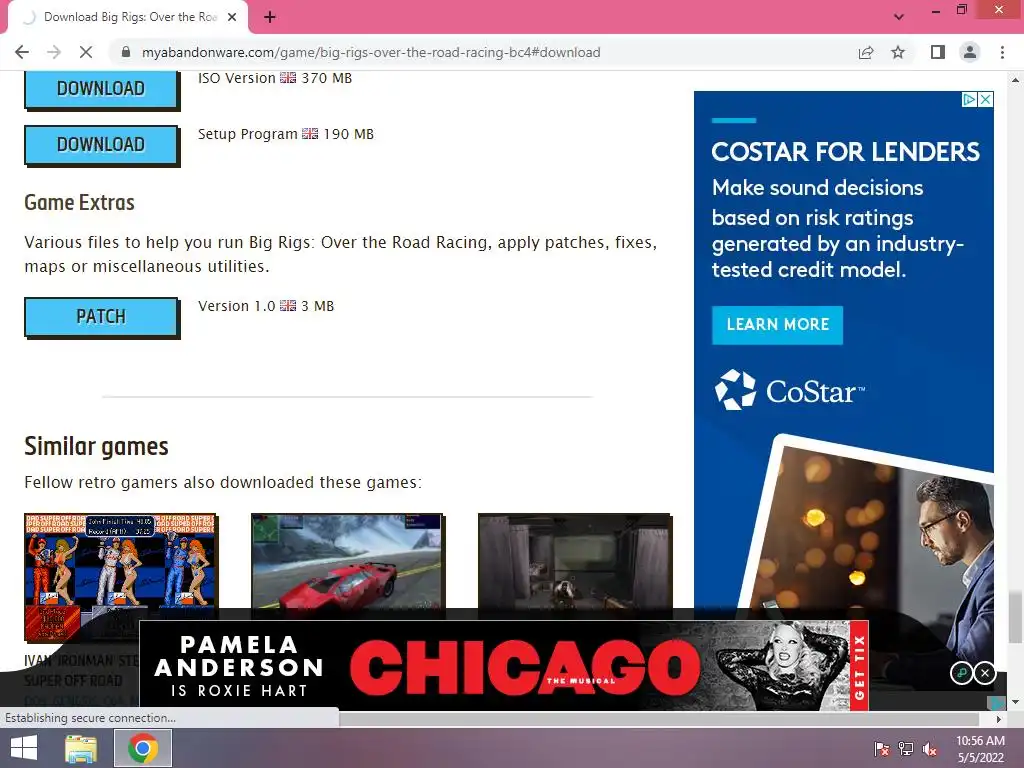Open the taskbar clock and date
The height and width of the screenshot is (768, 1024).
pos(980,748)
